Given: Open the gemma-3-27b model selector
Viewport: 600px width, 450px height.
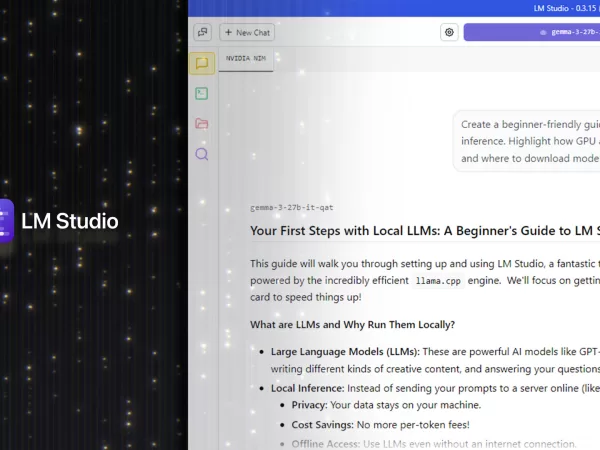Looking at the screenshot, I should (x=532, y=32).
